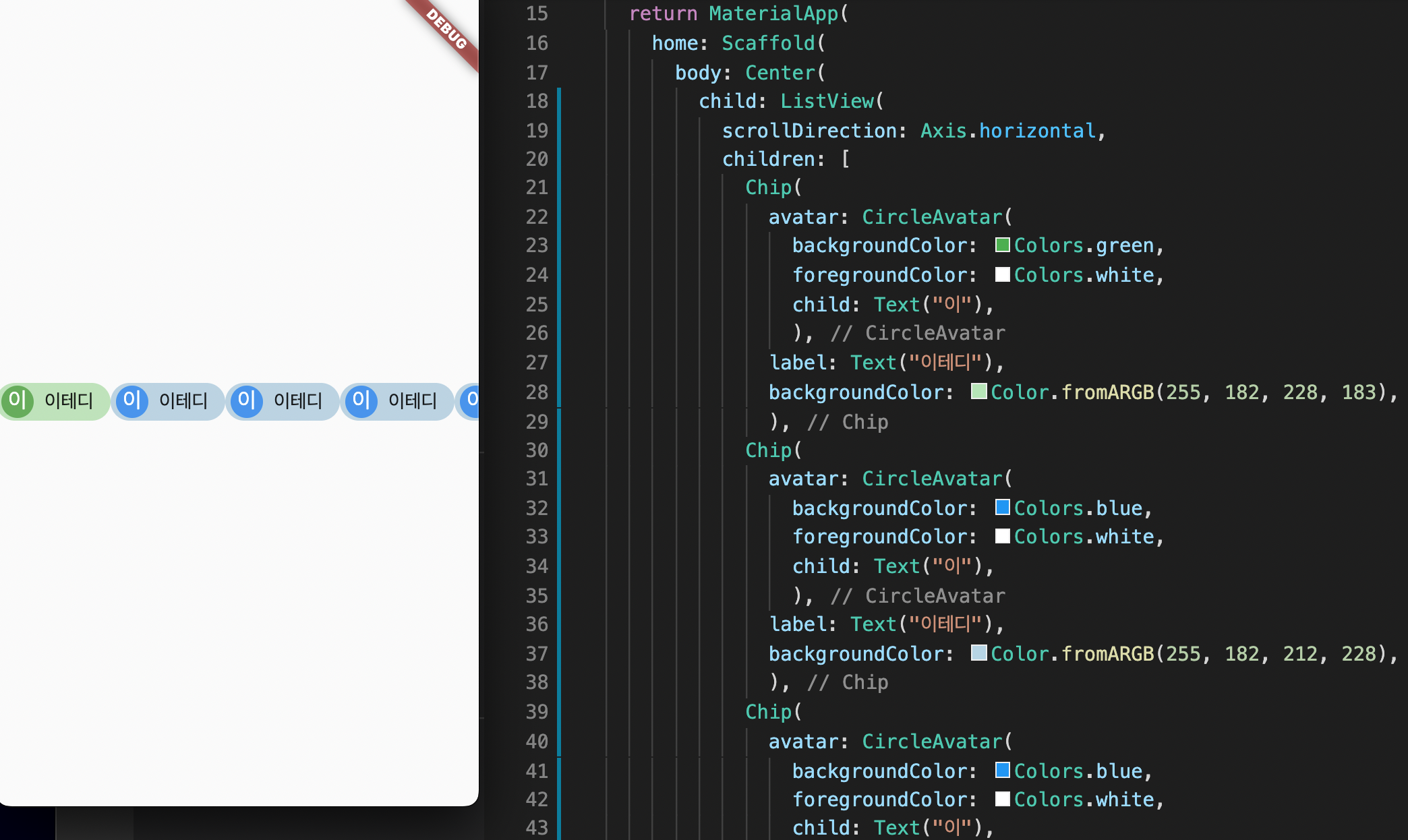Click the green circle avatar in first chip
This screenshot has width=1408, height=840.
(18, 401)
